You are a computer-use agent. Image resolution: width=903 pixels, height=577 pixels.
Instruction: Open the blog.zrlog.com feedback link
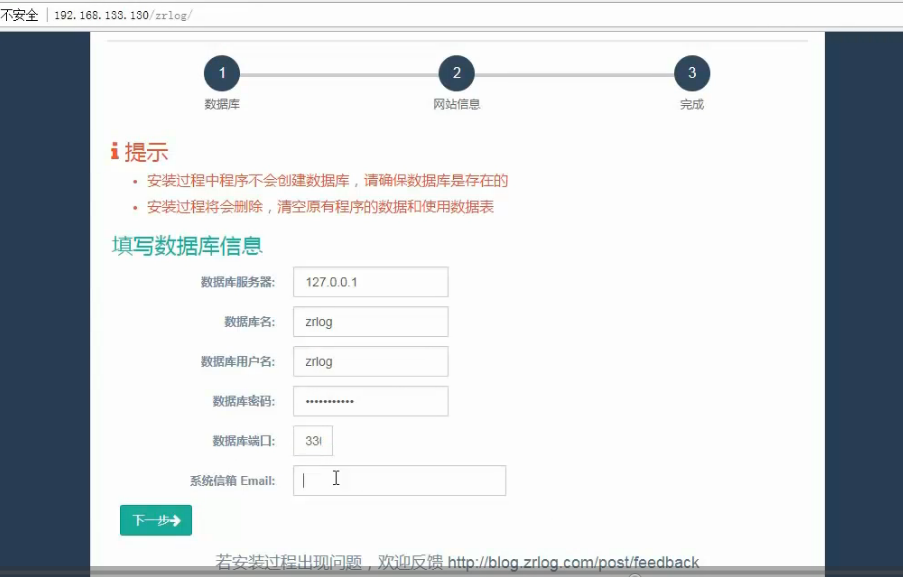point(573,562)
